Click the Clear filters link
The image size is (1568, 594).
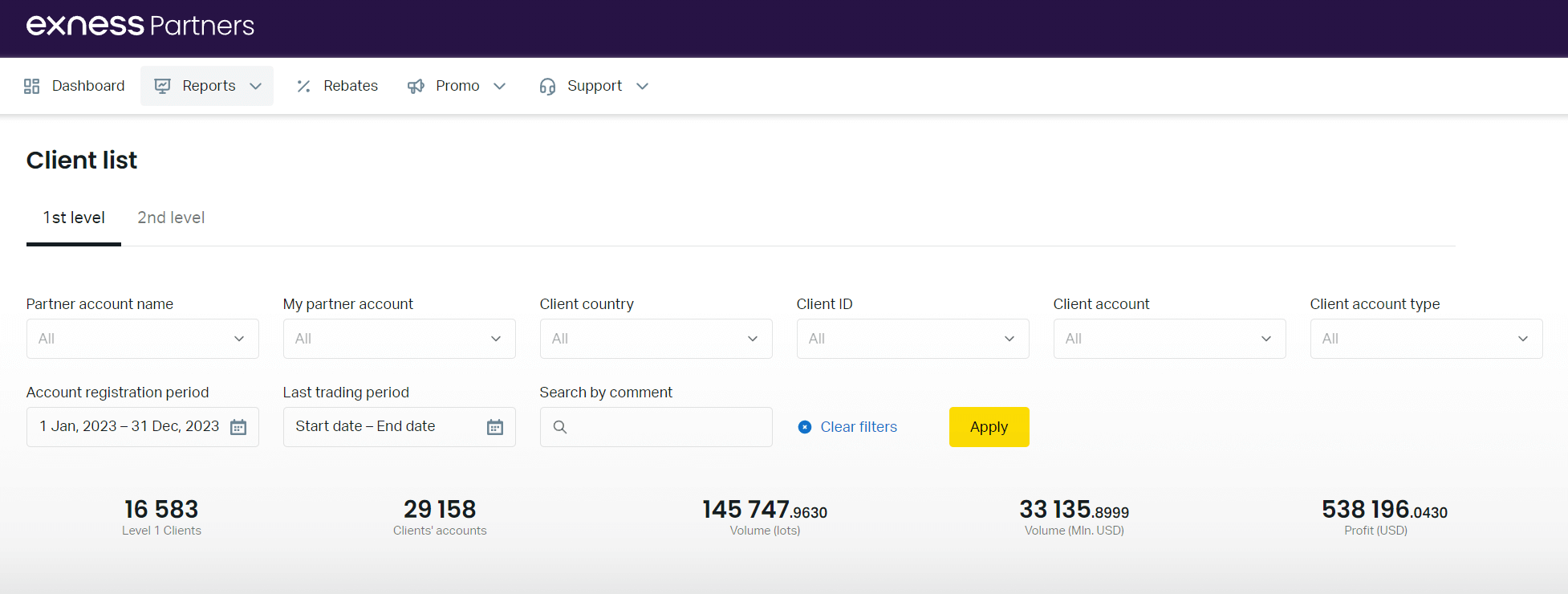[859, 427]
